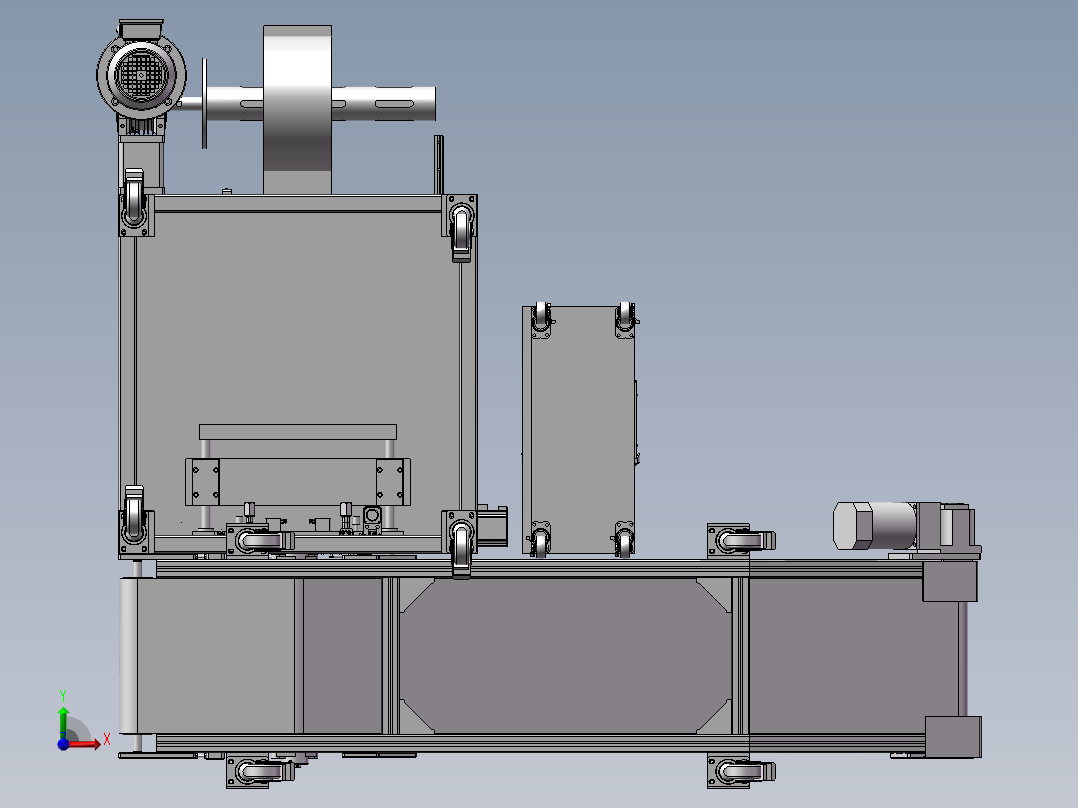The image size is (1078, 808).
Task: Select the square block at the conveyor's lower right corner
Action: point(953,737)
